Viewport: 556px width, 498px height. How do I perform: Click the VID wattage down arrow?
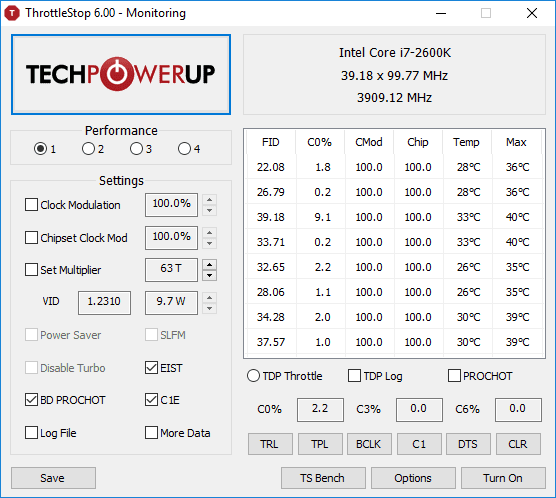click(210, 308)
